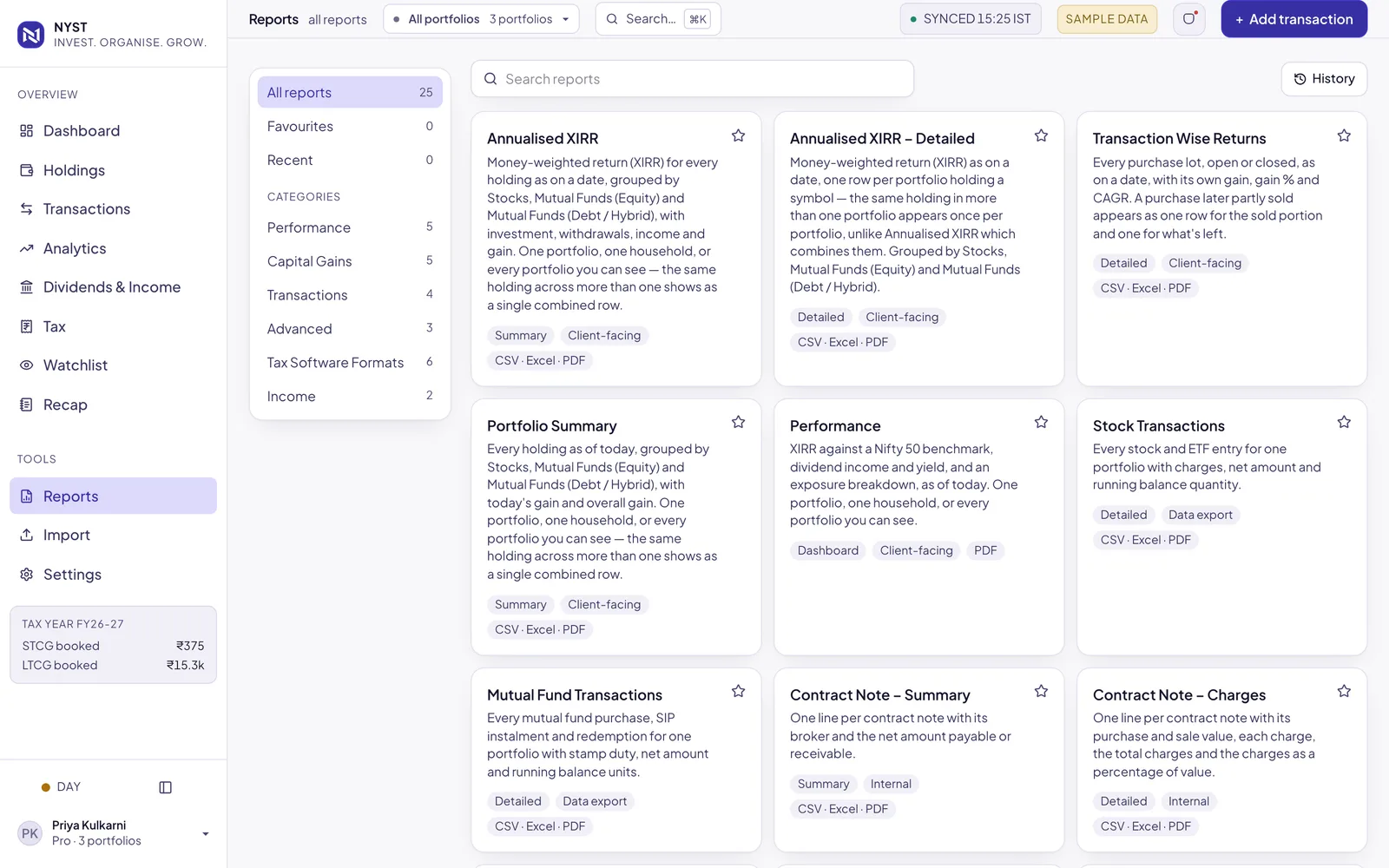Screen dimensions: 1389x868
Task: Show Favourites reports
Action: point(350,127)
